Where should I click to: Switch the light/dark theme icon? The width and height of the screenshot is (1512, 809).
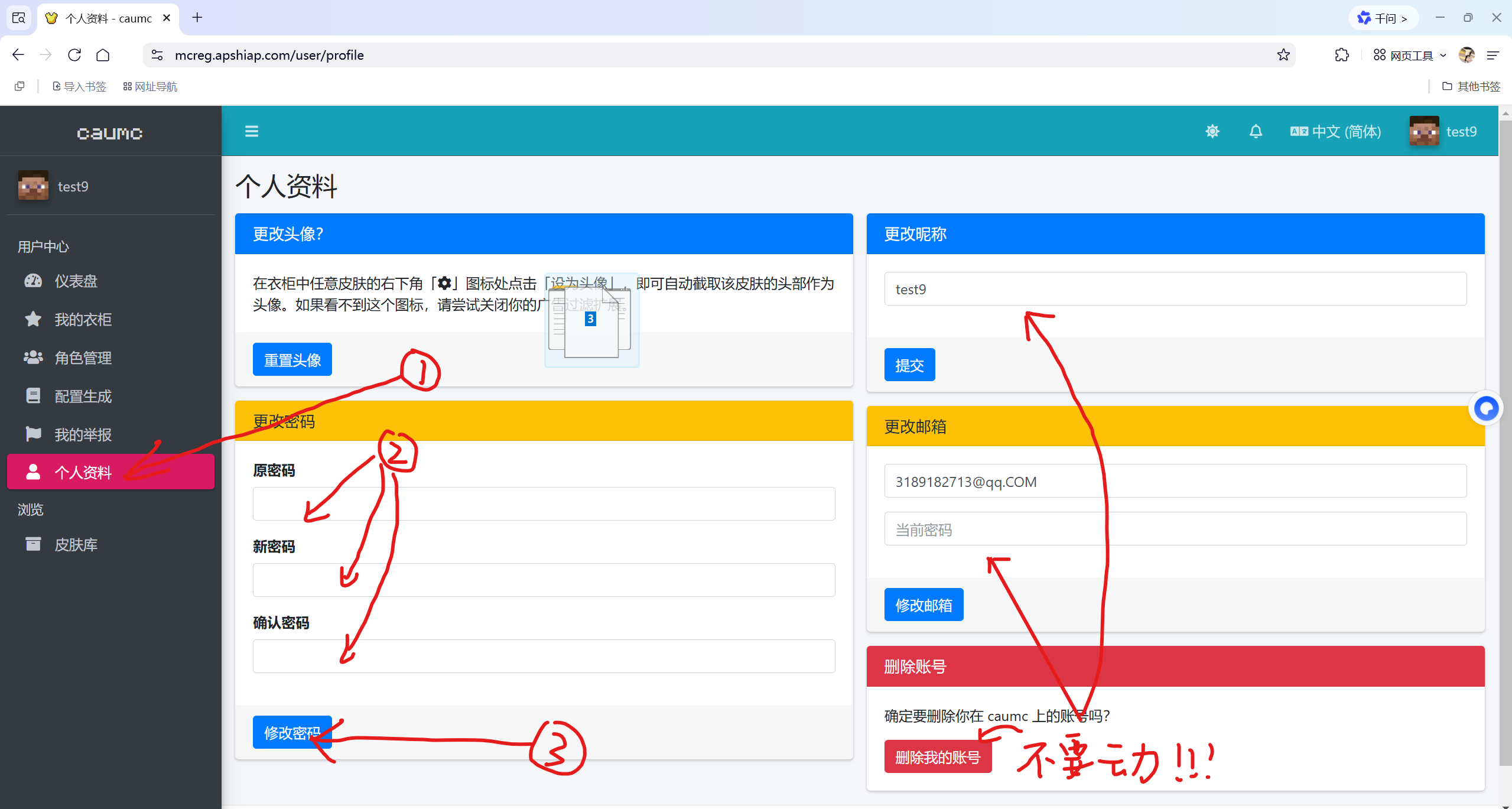1212,131
